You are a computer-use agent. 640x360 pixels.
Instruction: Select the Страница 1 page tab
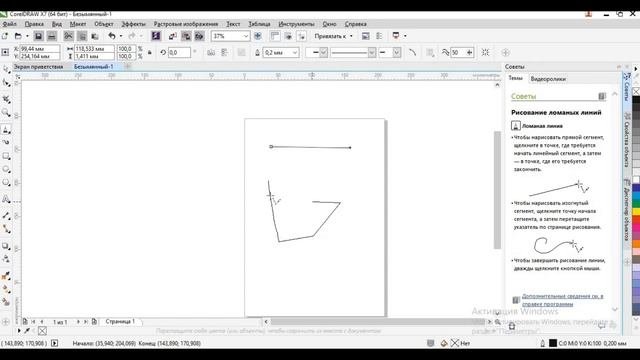pos(120,322)
